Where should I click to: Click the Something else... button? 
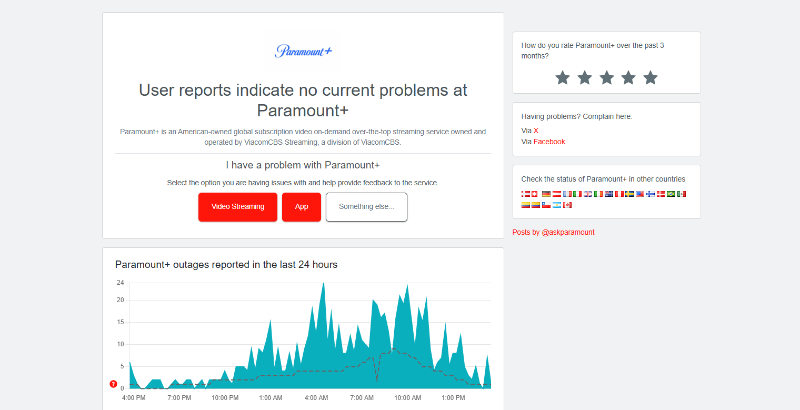tap(366, 207)
